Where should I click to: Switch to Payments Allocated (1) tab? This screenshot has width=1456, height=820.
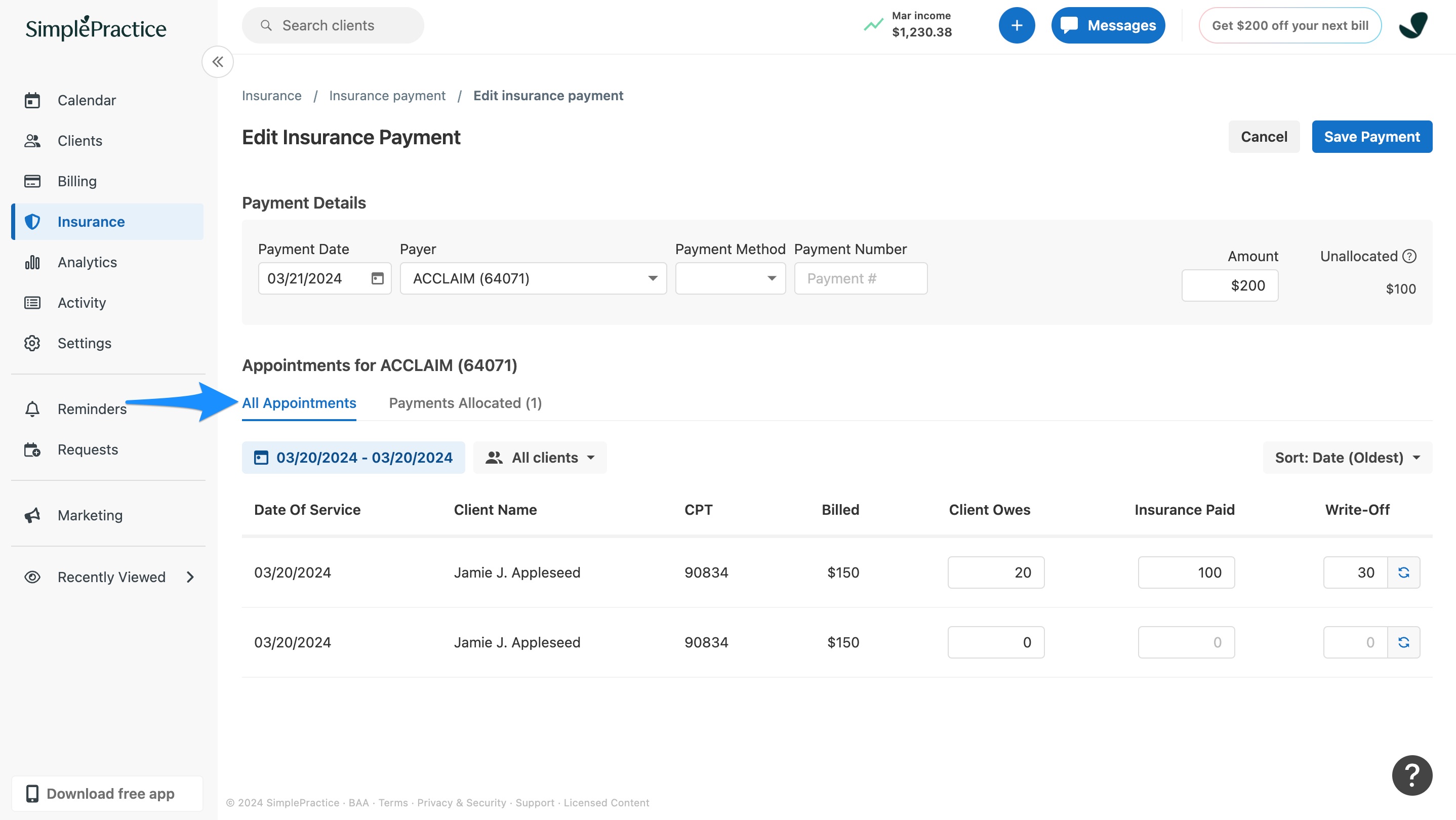[465, 403]
